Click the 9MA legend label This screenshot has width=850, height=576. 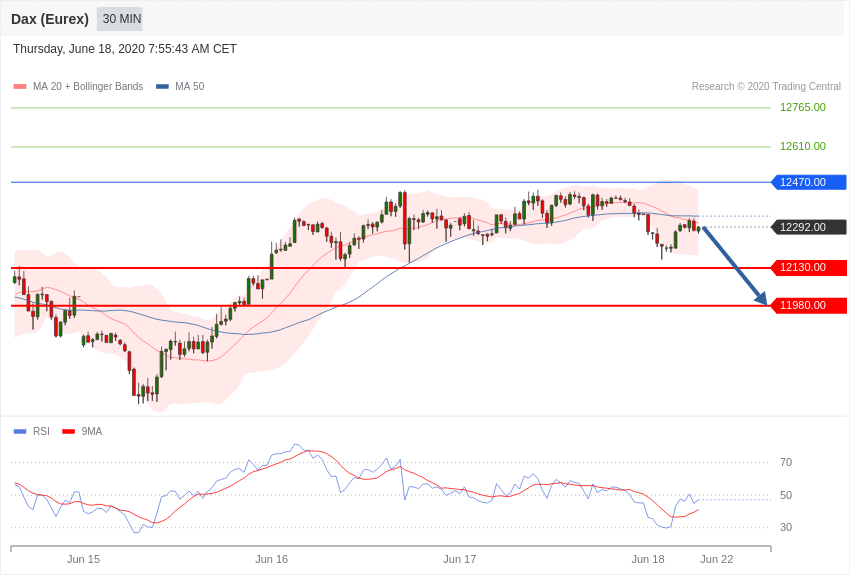(92, 432)
